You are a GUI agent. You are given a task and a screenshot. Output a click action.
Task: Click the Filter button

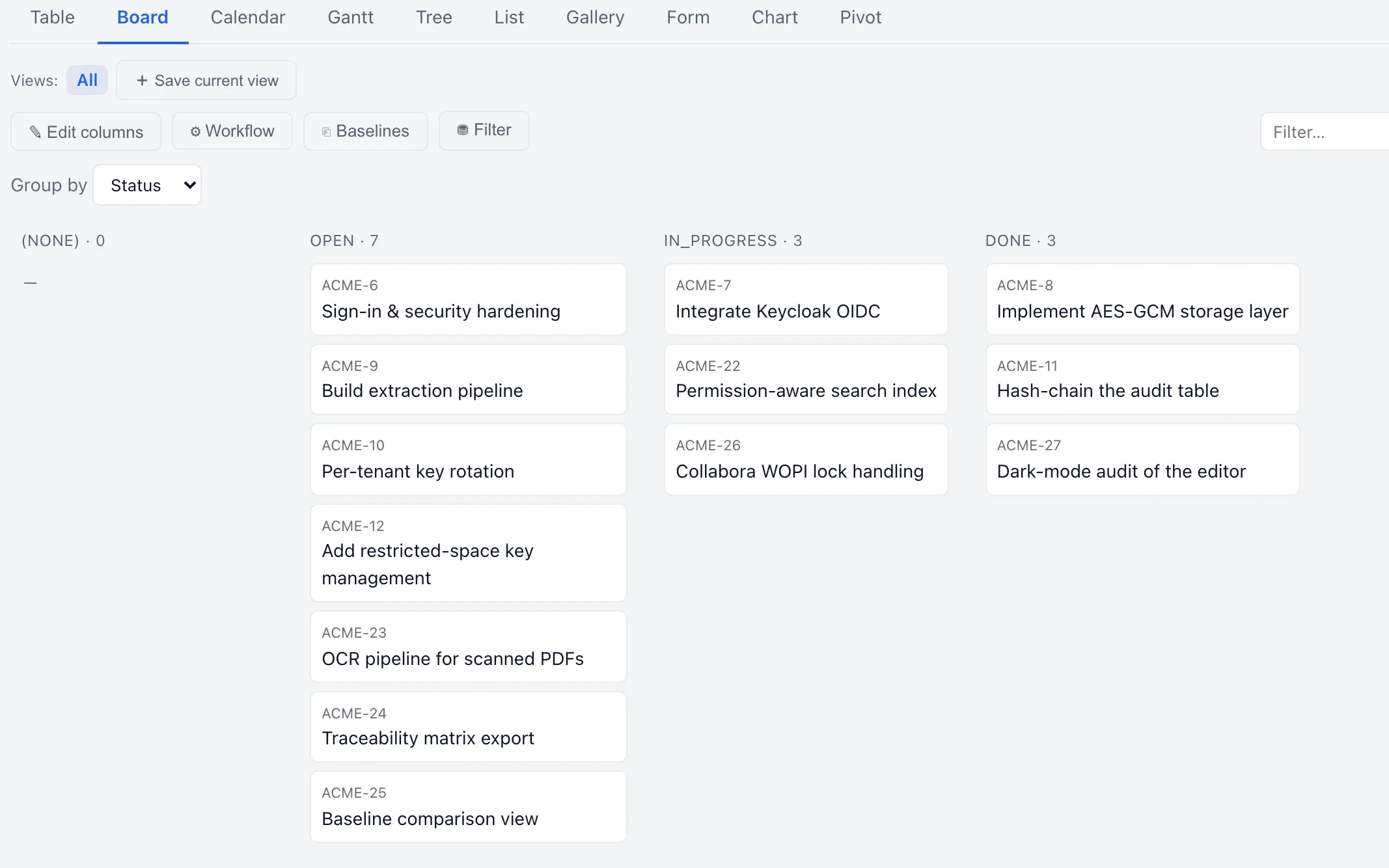(484, 130)
